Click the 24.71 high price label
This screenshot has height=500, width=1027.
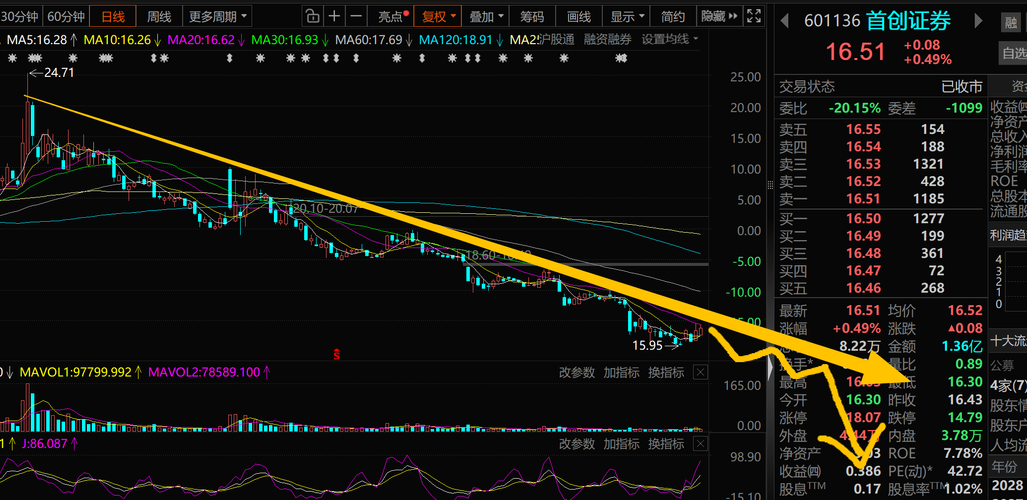tap(59, 73)
